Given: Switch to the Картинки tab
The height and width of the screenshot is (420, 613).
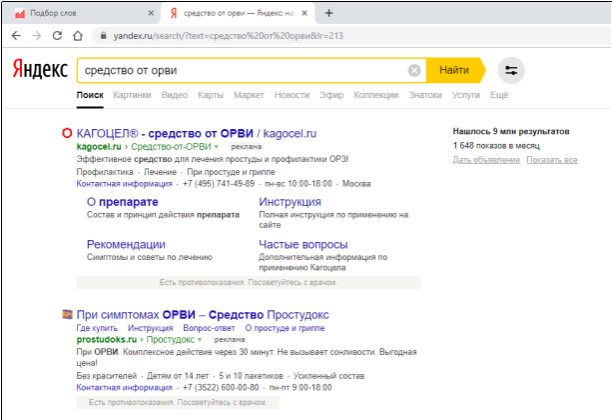Looking at the screenshot, I should click(x=132, y=95).
